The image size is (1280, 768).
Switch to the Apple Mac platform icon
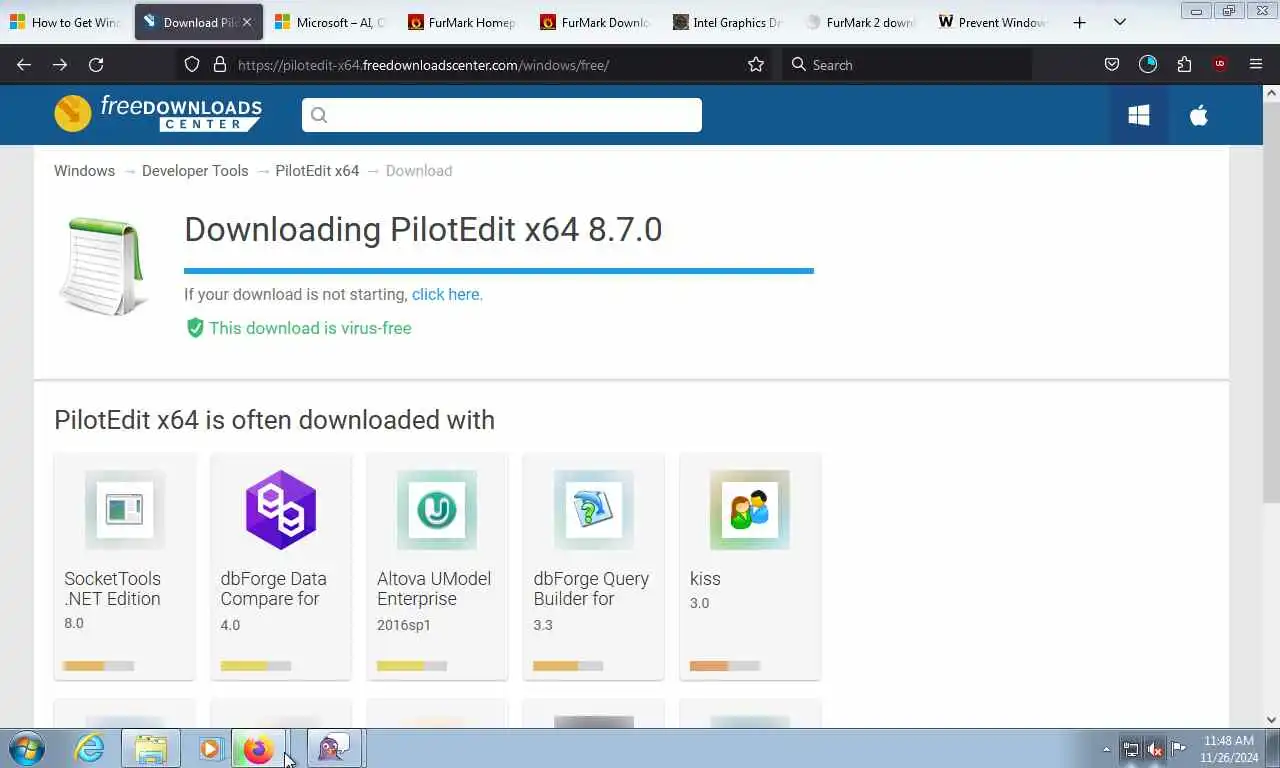tap(1198, 115)
